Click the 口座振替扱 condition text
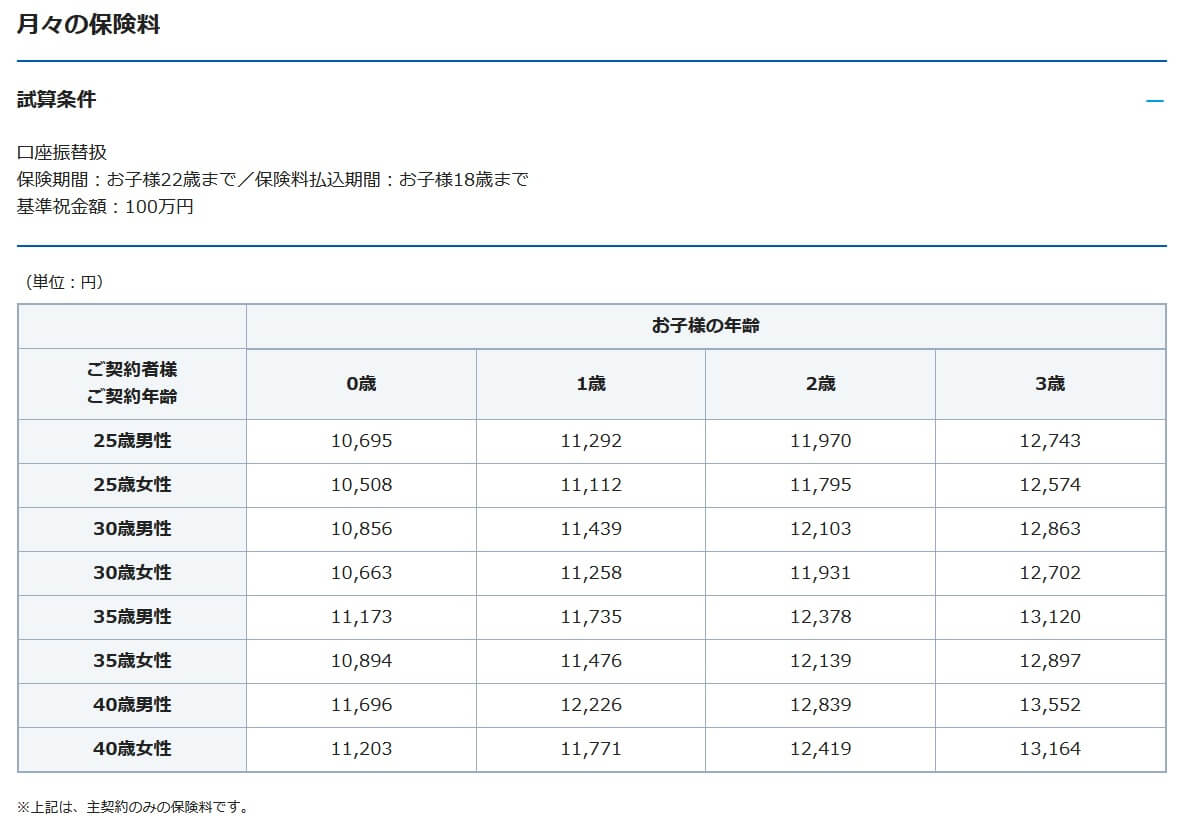This screenshot has width=1185, height=822. pyautogui.click(x=62, y=153)
